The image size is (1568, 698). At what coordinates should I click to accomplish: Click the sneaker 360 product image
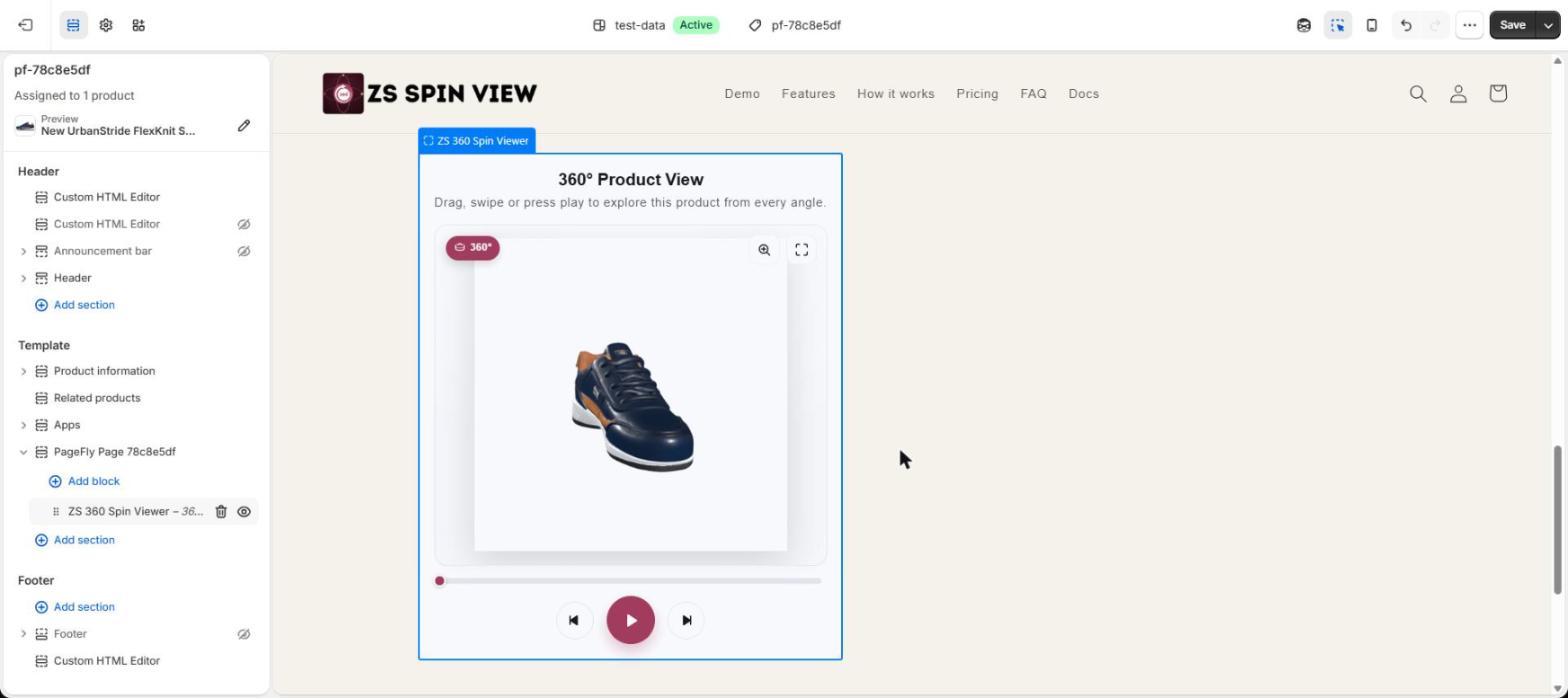click(632, 406)
